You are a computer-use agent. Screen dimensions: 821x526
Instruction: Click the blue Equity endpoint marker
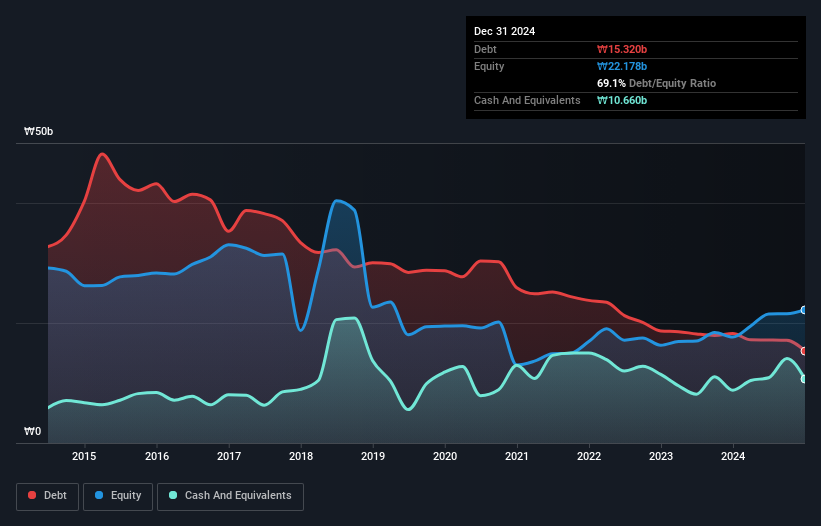804,310
